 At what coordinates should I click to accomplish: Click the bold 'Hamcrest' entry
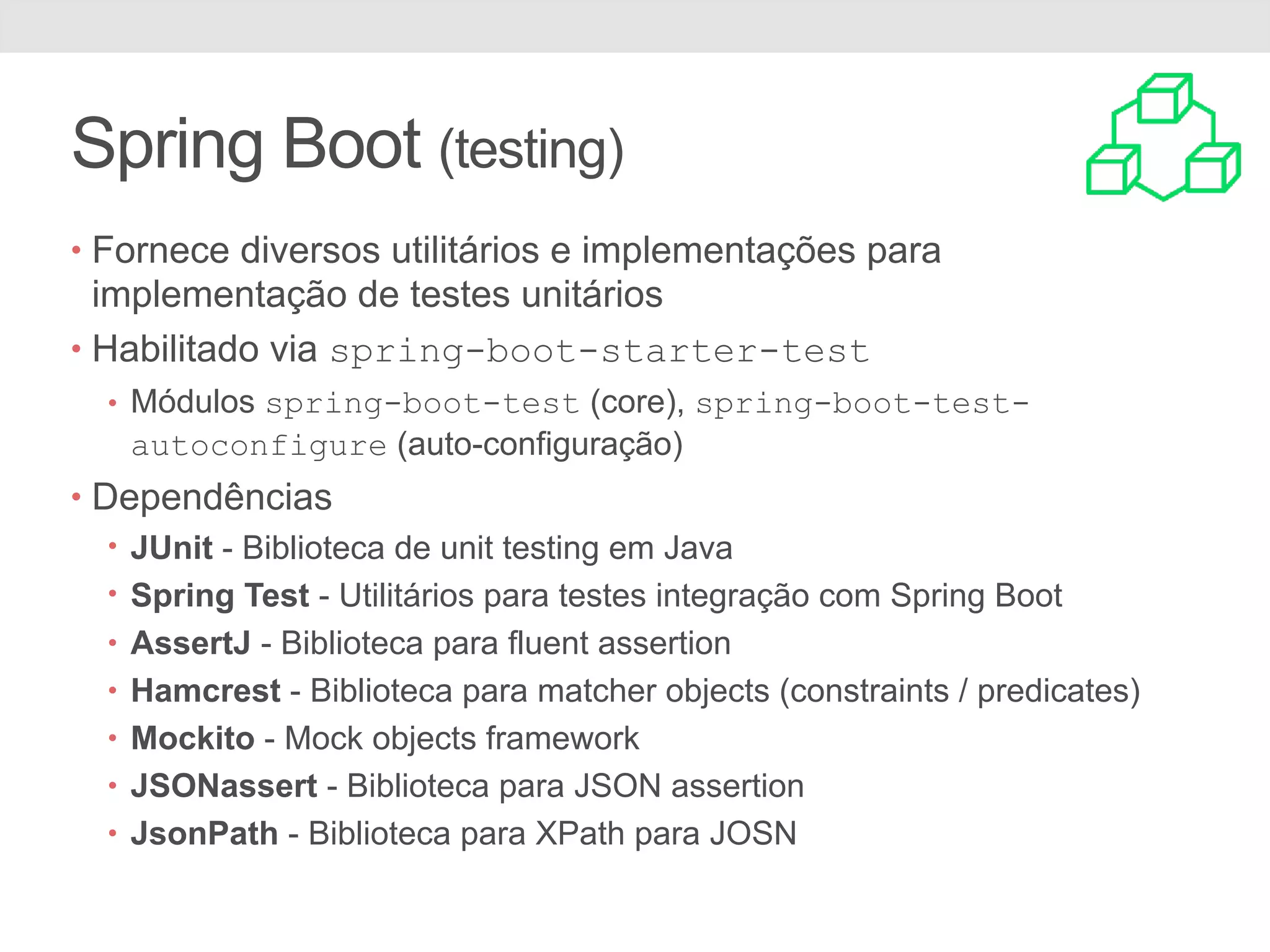pos(206,691)
